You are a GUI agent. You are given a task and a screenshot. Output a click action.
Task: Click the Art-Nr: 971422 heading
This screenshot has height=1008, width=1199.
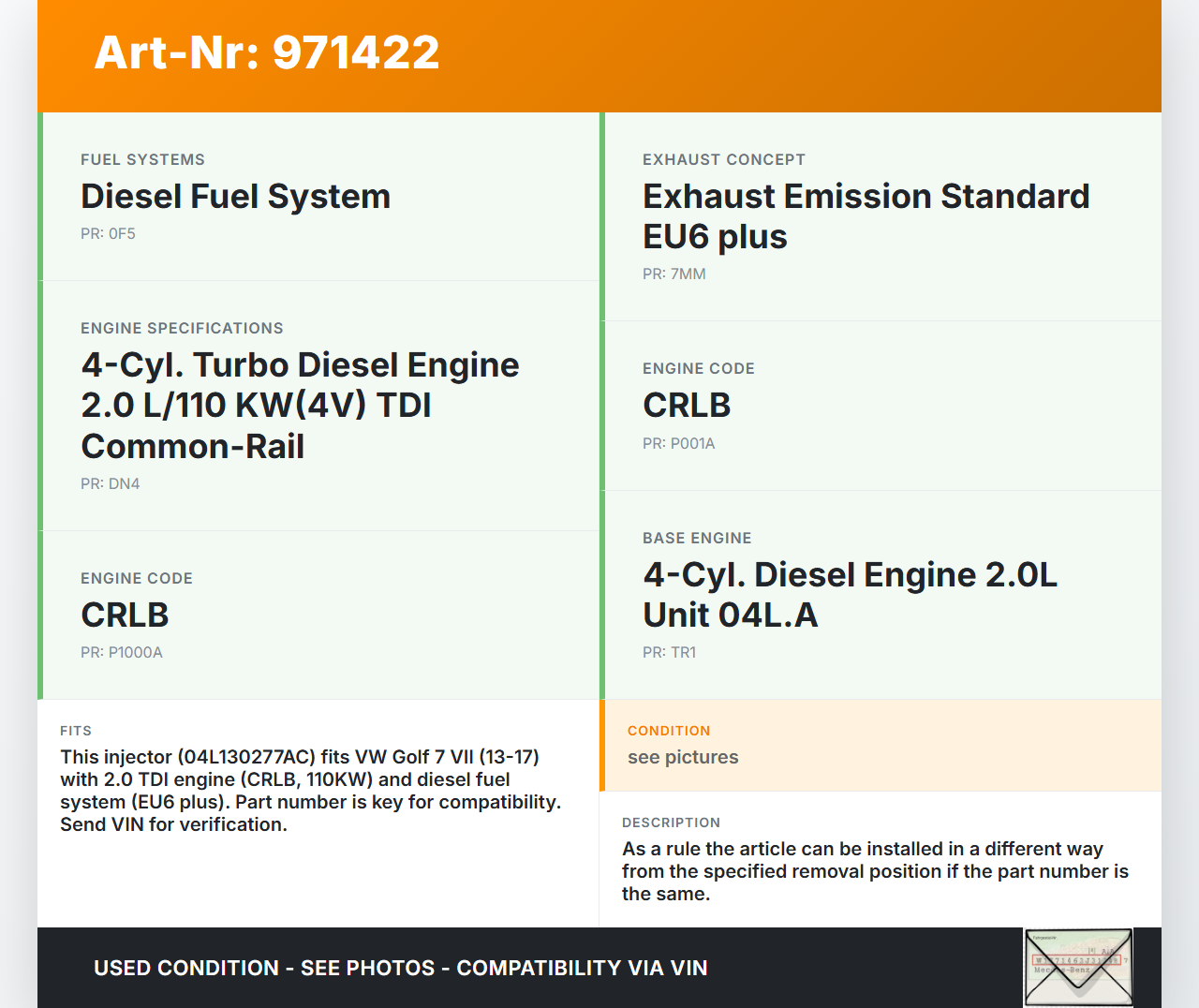(x=267, y=52)
